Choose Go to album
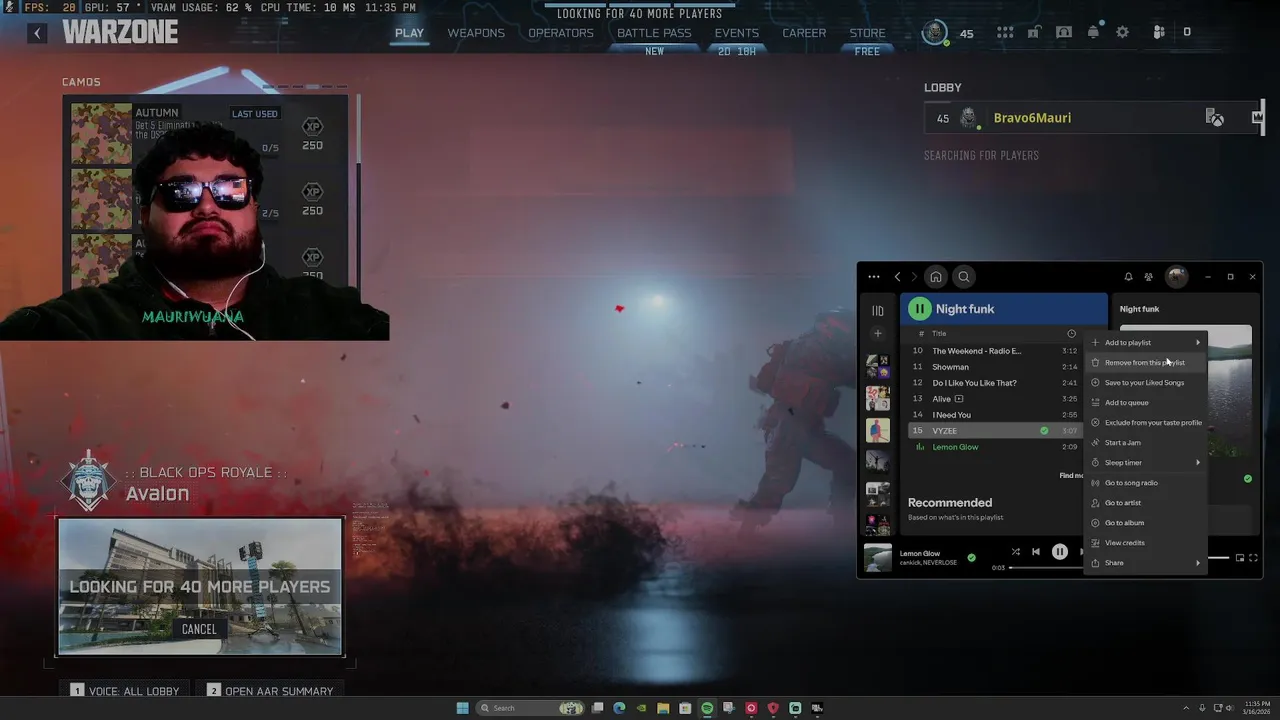 pyautogui.click(x=1146, y=523)
